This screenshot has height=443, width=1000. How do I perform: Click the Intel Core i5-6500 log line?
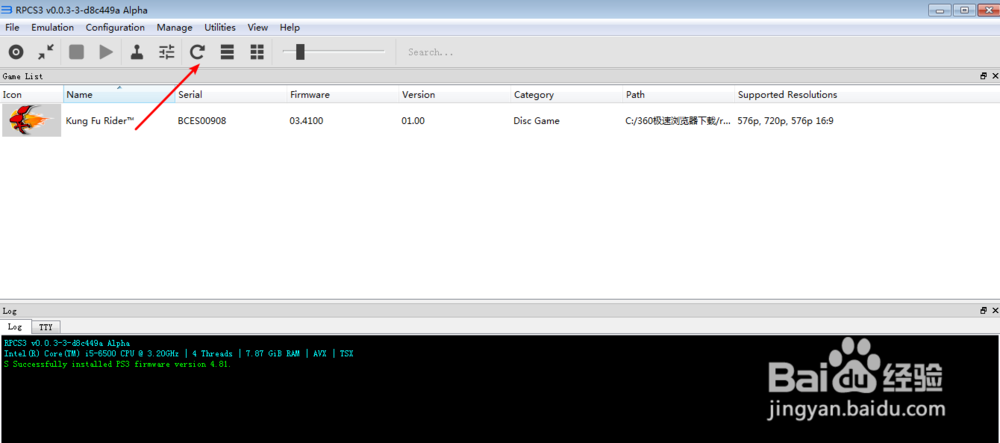pyautogui.click(x=179, y=353)
